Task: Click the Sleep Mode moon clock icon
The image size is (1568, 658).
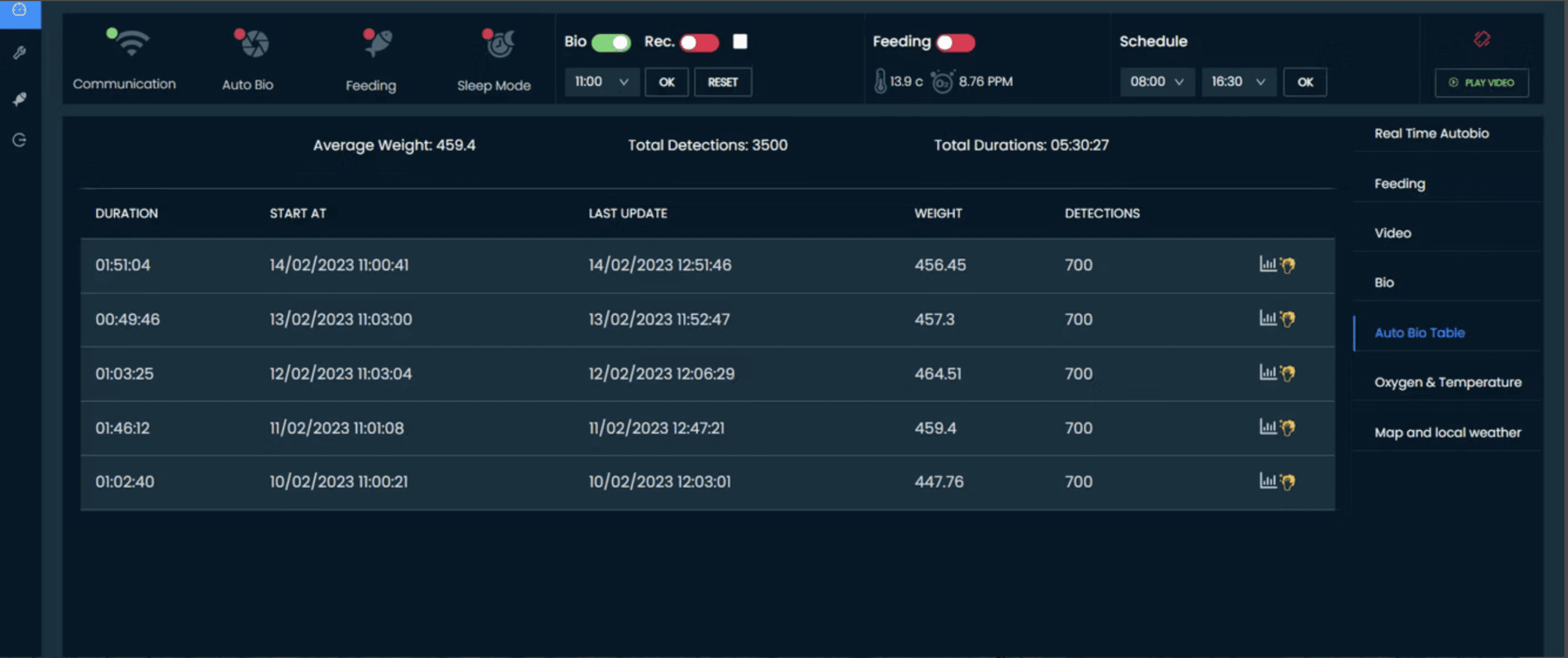Action: (500, 43)
